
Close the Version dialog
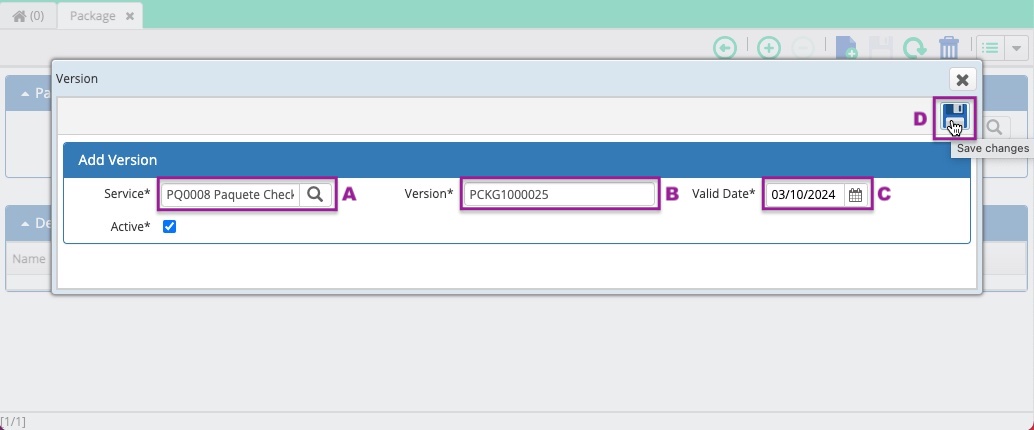click(x=962, y=80)
